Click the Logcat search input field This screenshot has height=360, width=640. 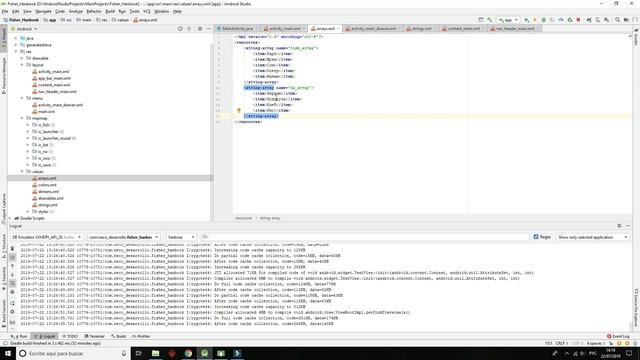pyautogui.click(x=365, y=237)
